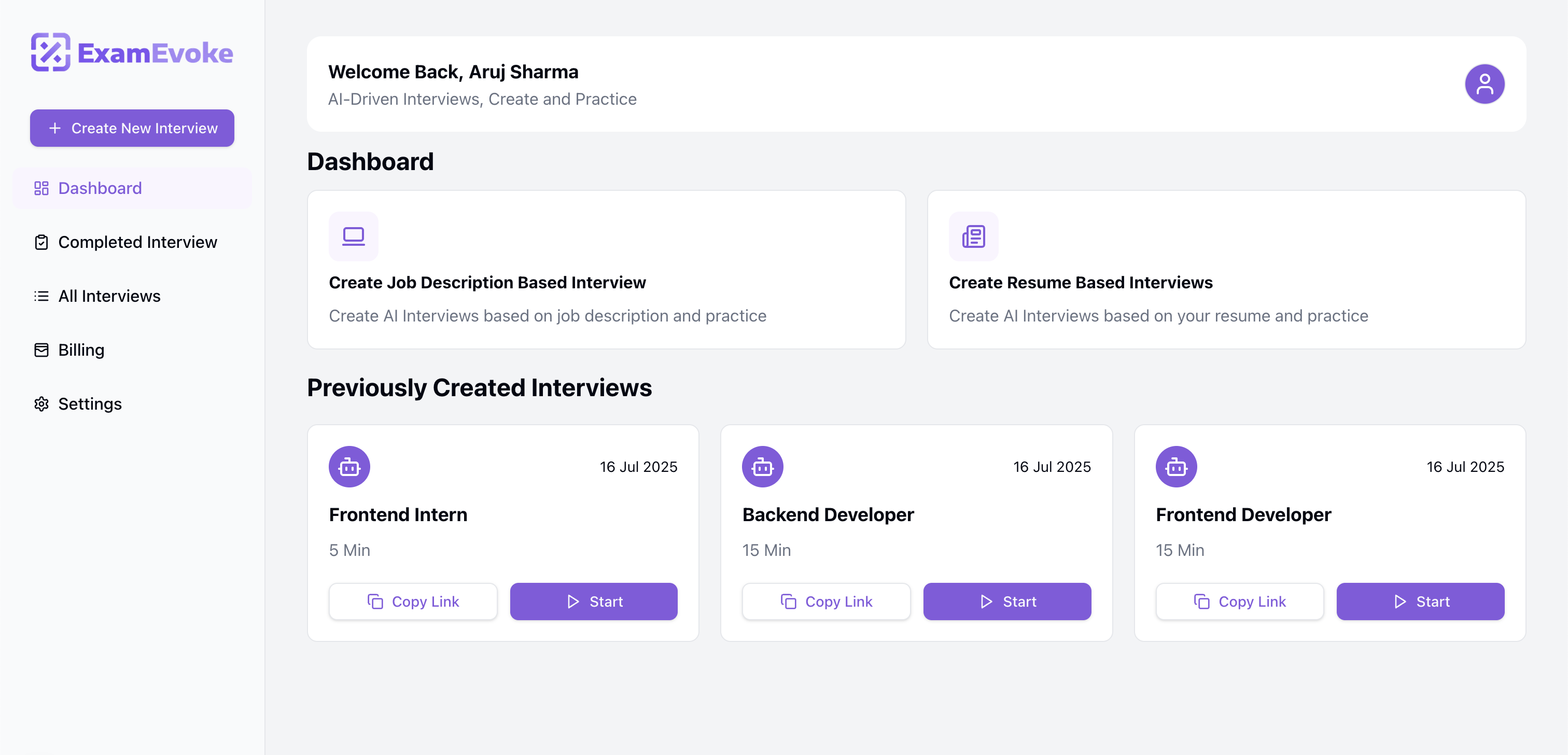
Task: Open the user profile avatar
Action: click(x=1483, y=84)
